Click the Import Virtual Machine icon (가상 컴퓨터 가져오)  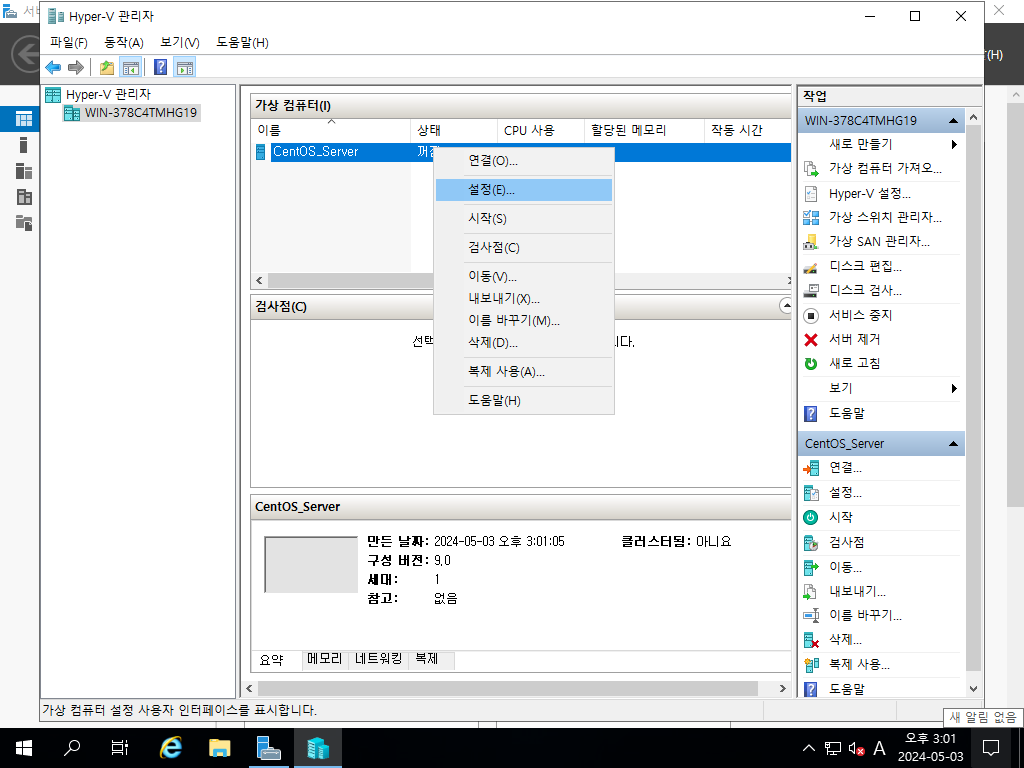[x=810, y=168]
